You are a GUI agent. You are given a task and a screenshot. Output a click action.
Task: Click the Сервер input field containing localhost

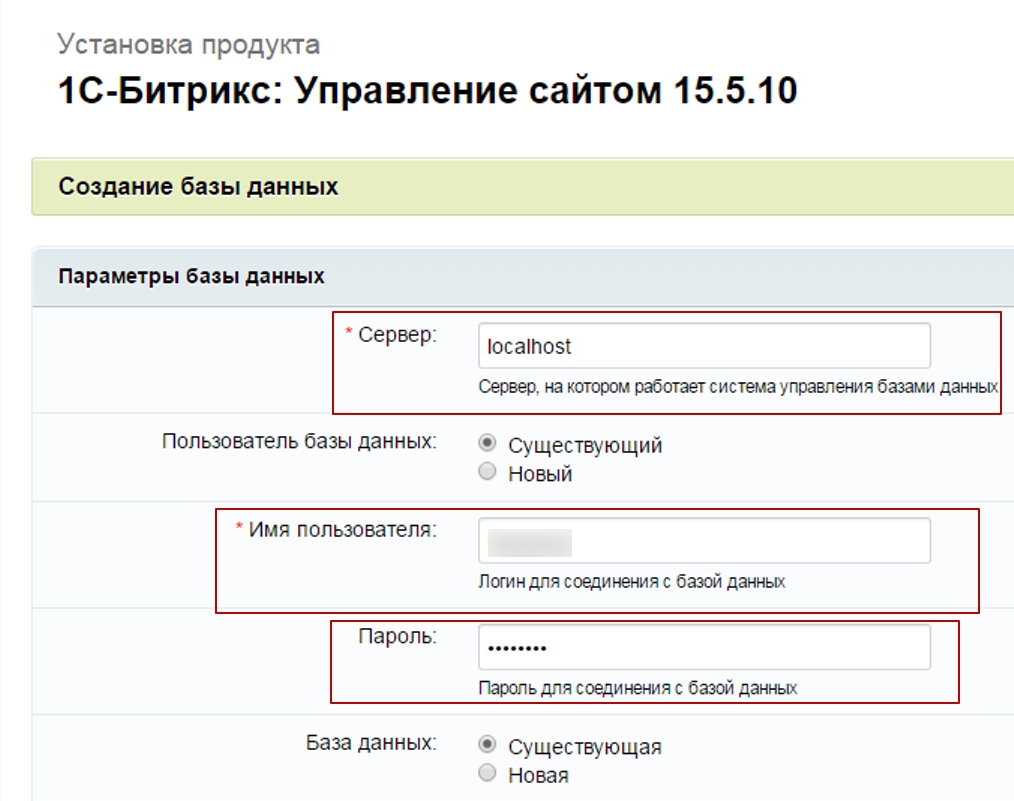click(x=704, y=346)
